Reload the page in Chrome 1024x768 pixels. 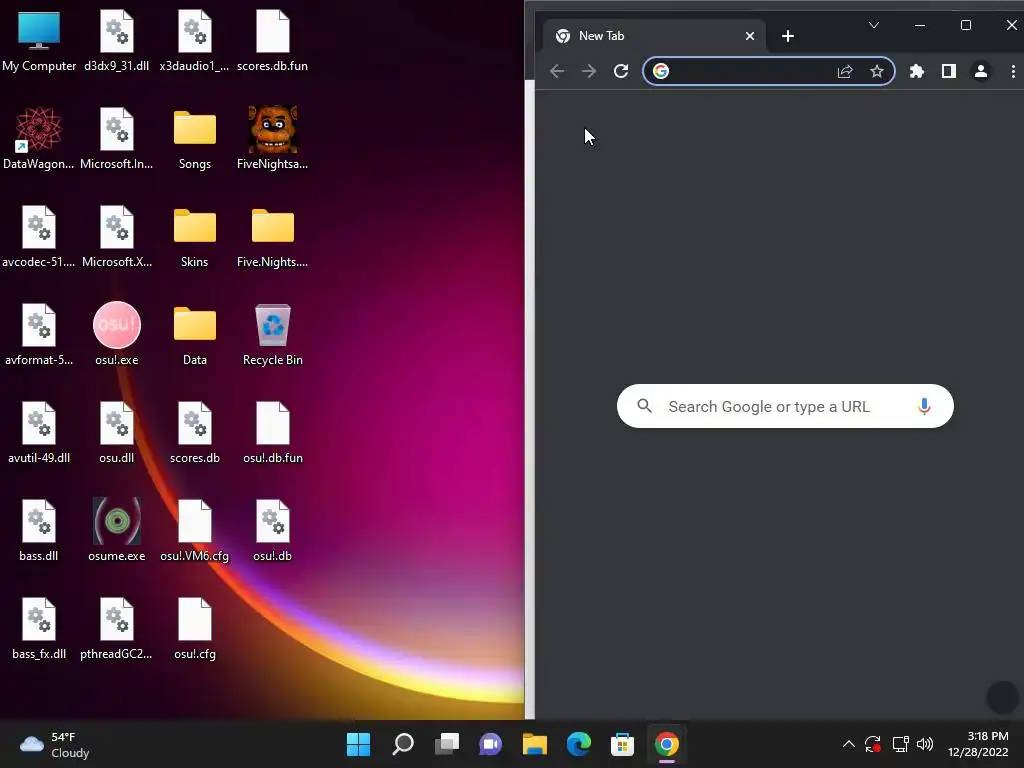(x=621, y=71)
